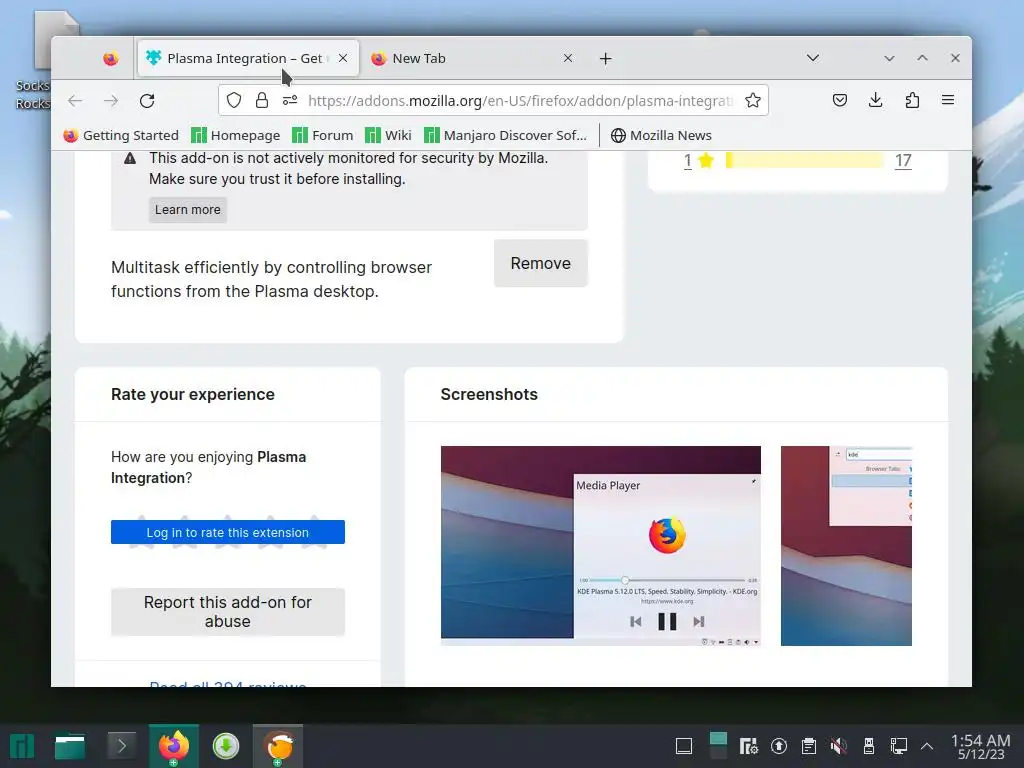Click the 17 one-star review count
This screenshot has height=768, width=1024.
point(903,161)
